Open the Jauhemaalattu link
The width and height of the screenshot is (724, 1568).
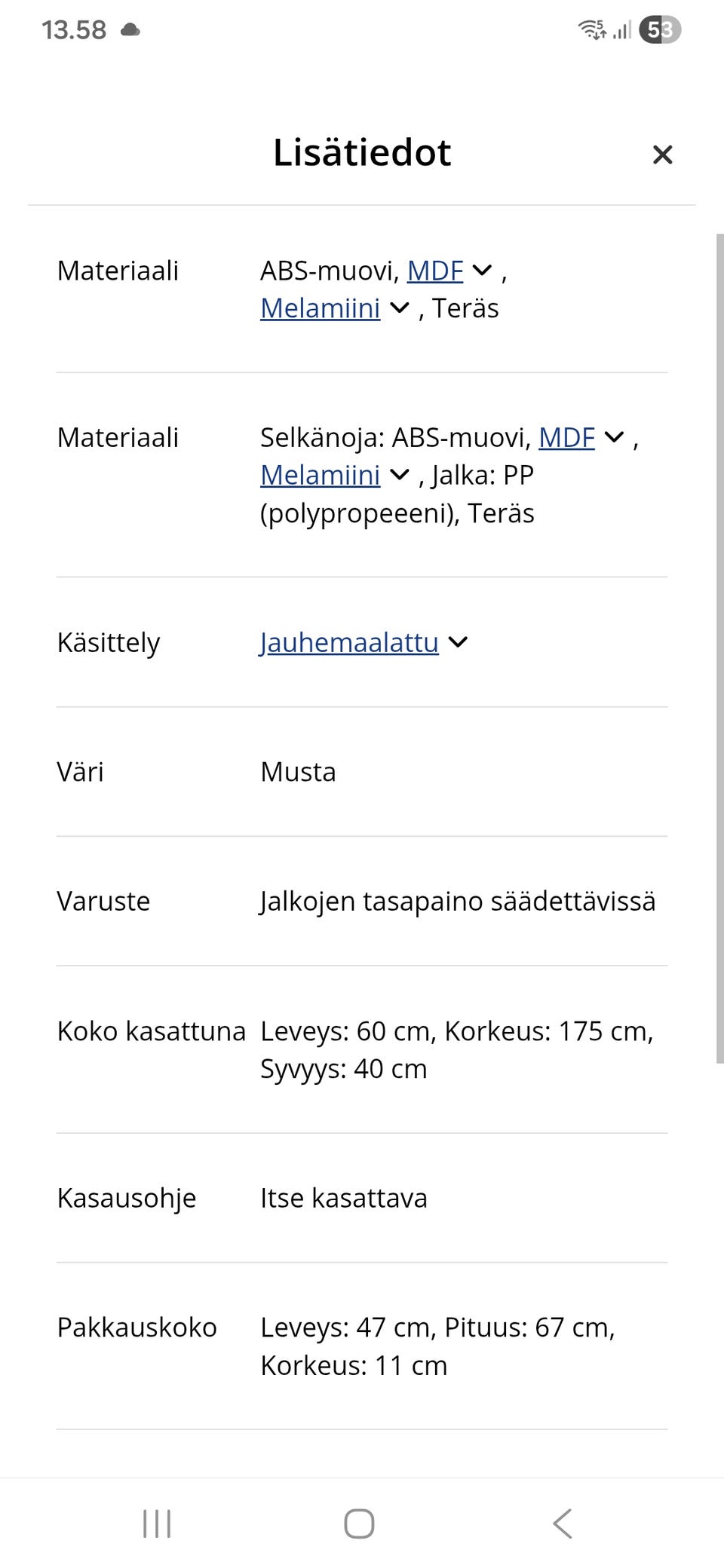click(348, 643)
